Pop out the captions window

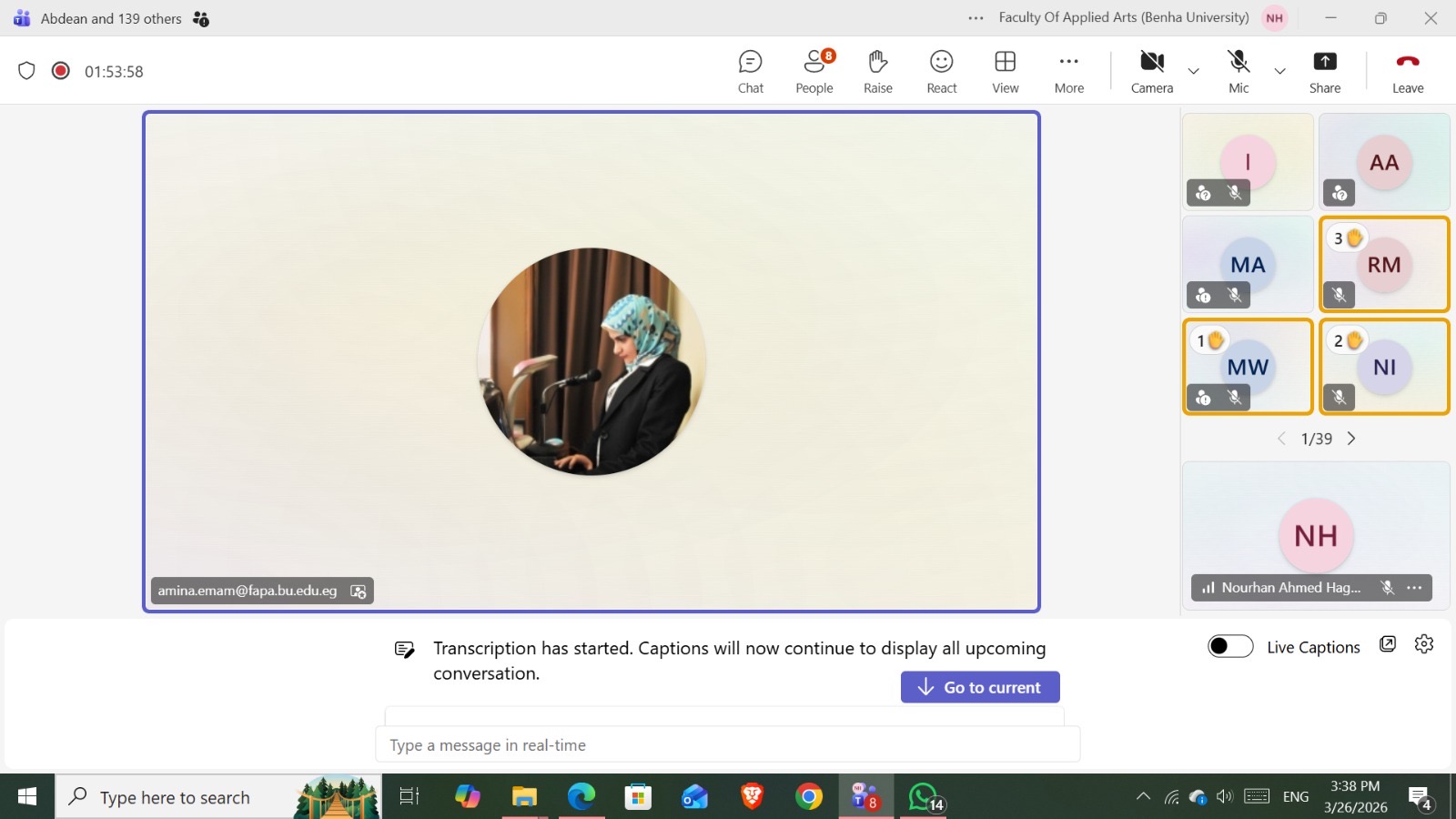(1387, 644)
